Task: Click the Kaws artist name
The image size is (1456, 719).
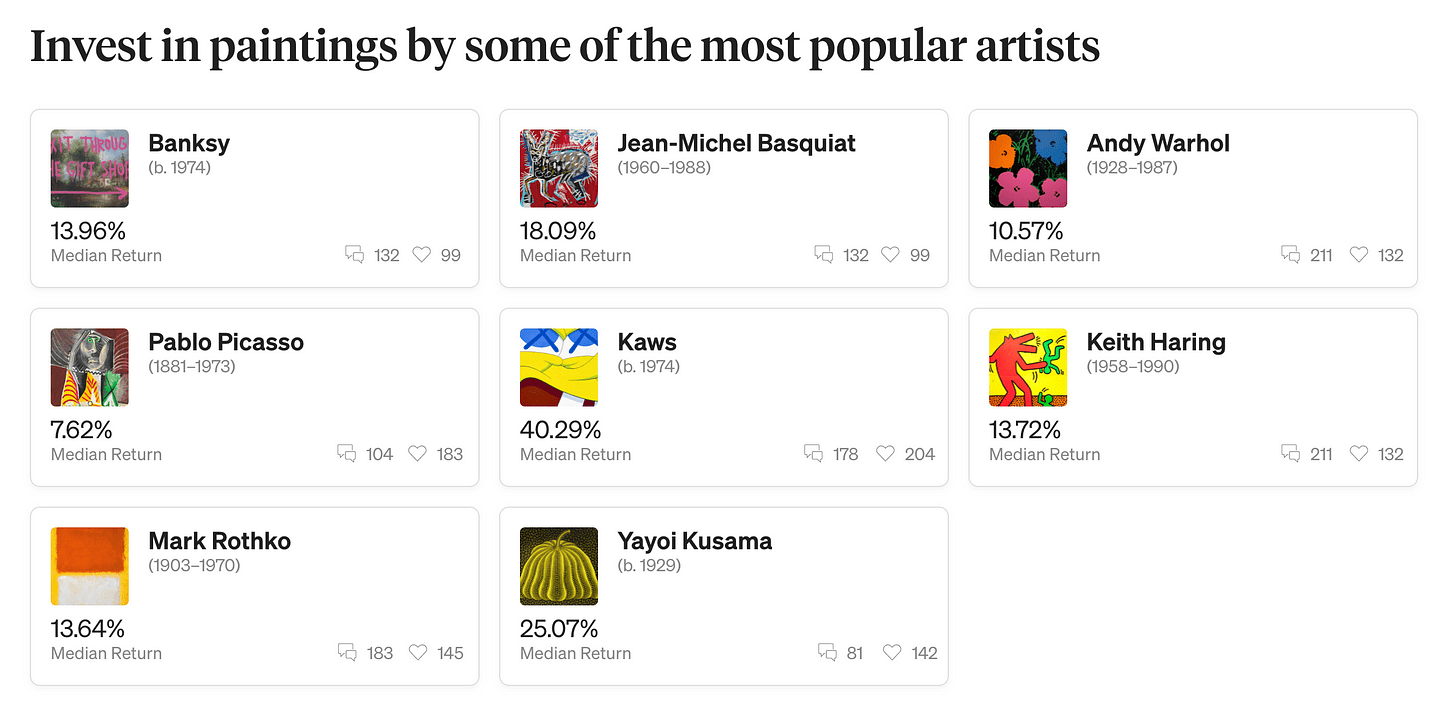Action: pyautogui.click(x=647, y=342)
